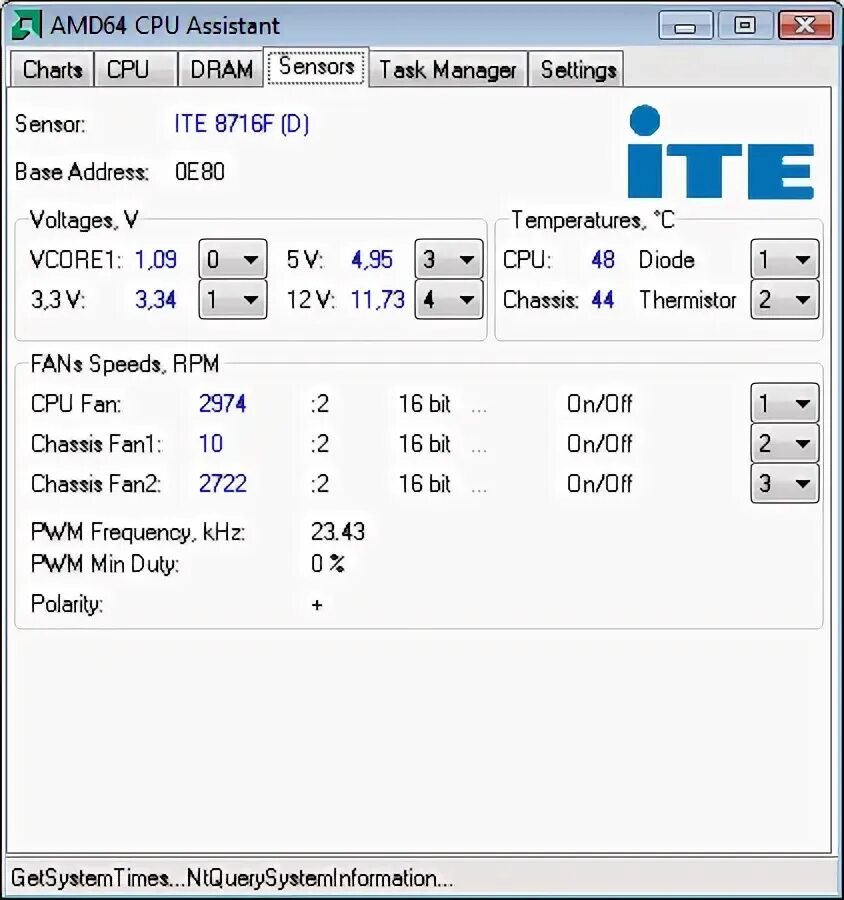Click the Chassis Fan2 divisor :2

tap(320, 484)
